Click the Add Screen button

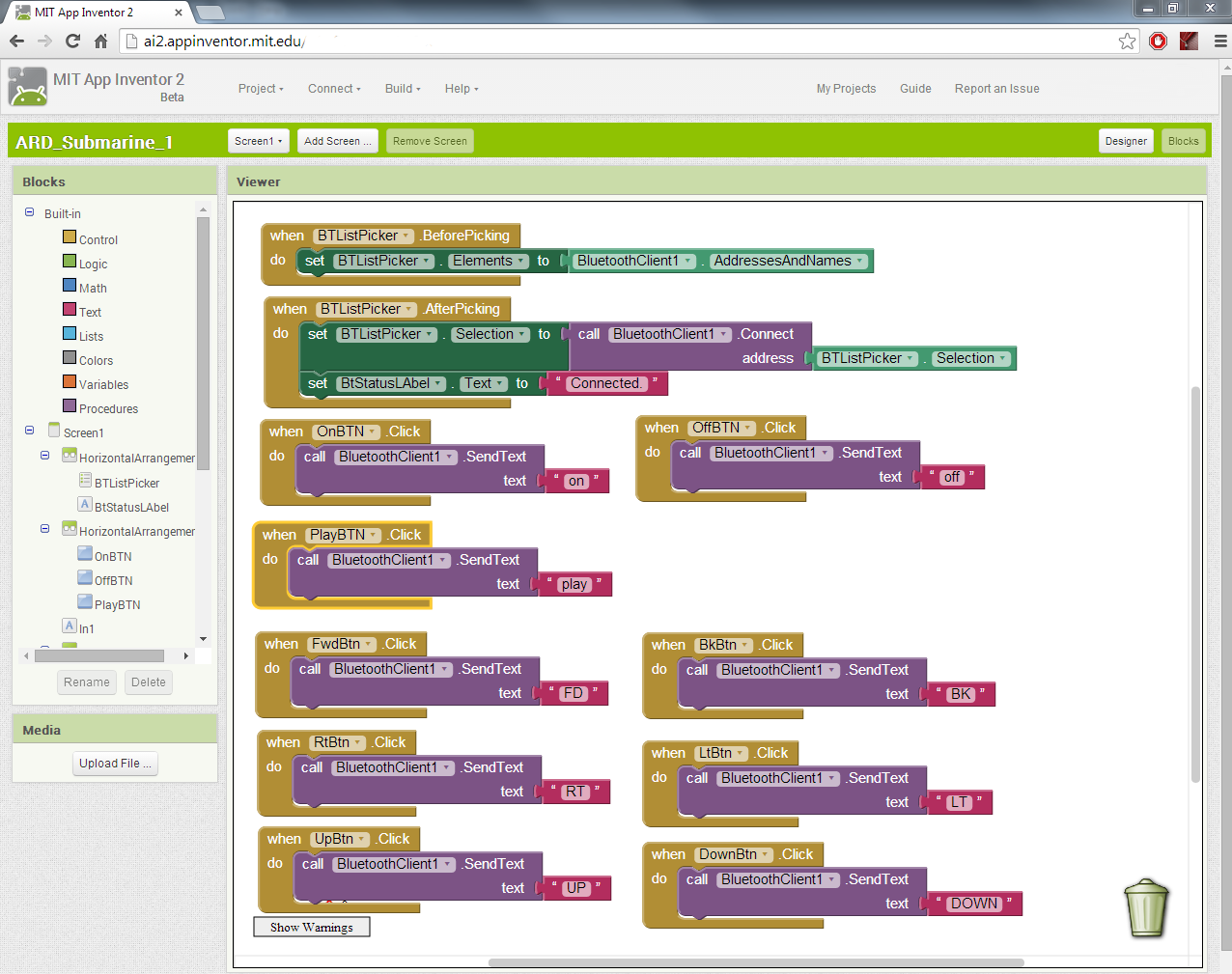click(x=337, y=141)
